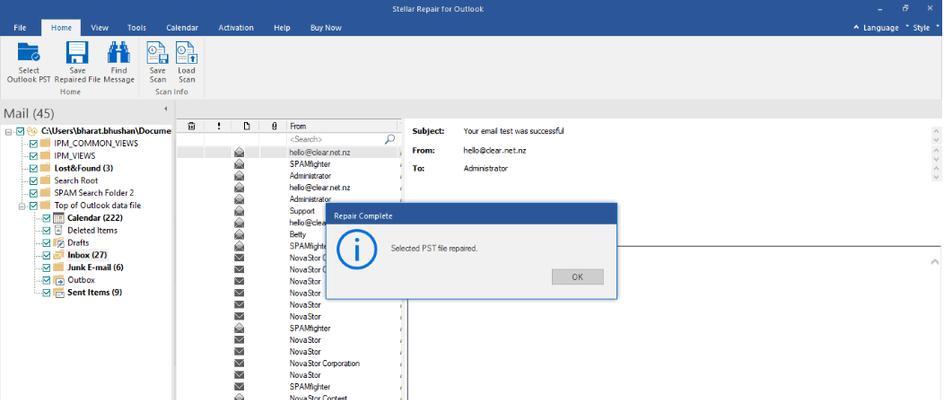Collapse the message preview chevron
Viewport: 944px width, 400px height.
(x=934, y=261)
